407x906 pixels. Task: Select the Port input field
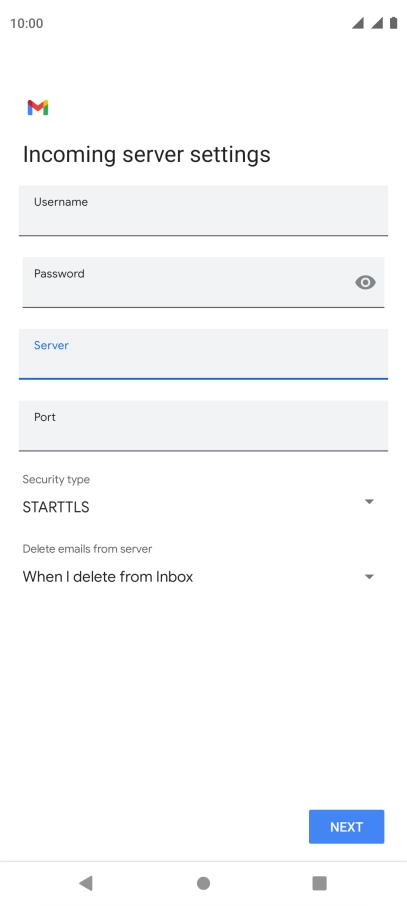pos(204,425)
